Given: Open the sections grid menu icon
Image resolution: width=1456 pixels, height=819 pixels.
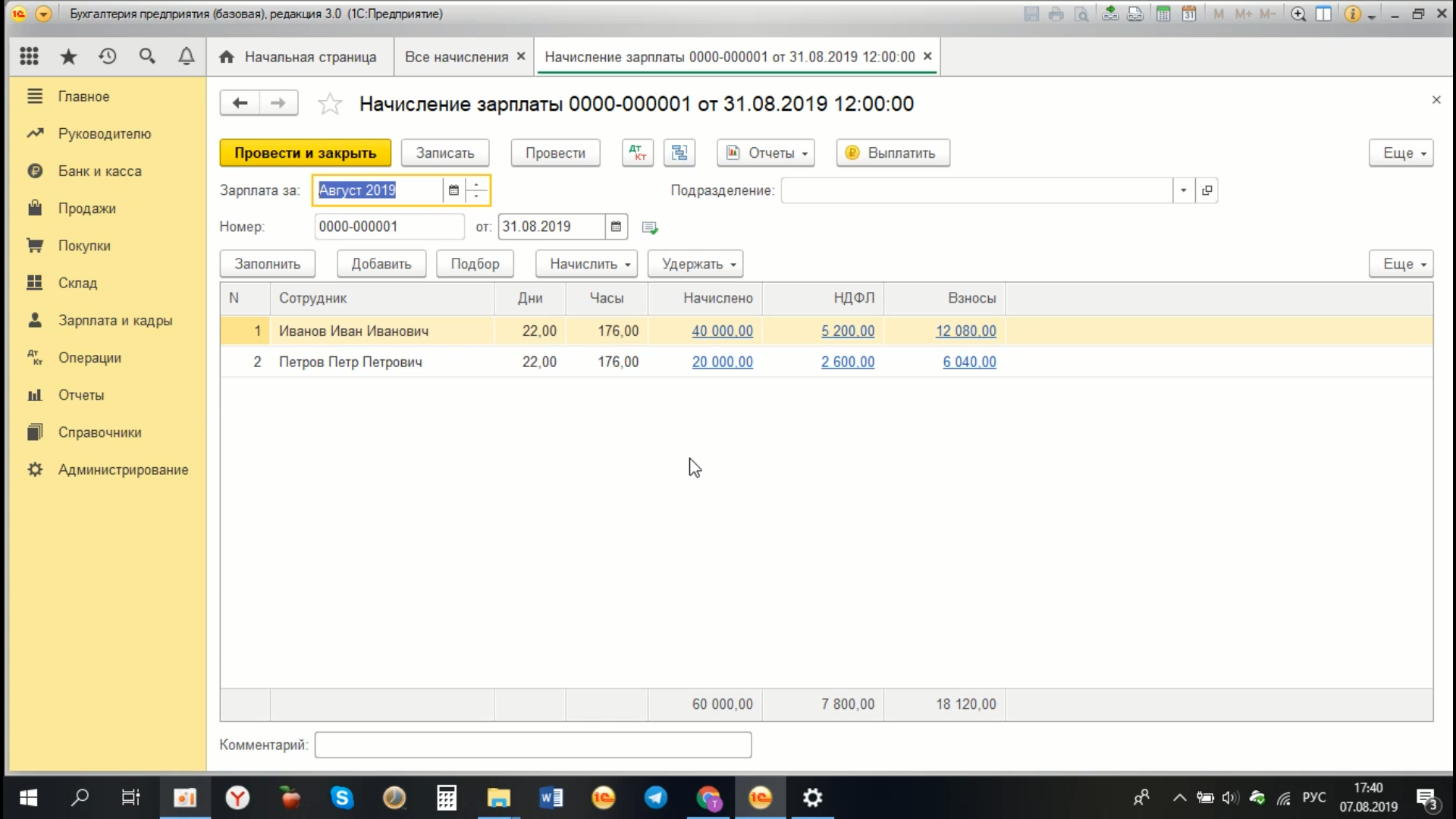Looking at the screenshot, I should (29, 56).
